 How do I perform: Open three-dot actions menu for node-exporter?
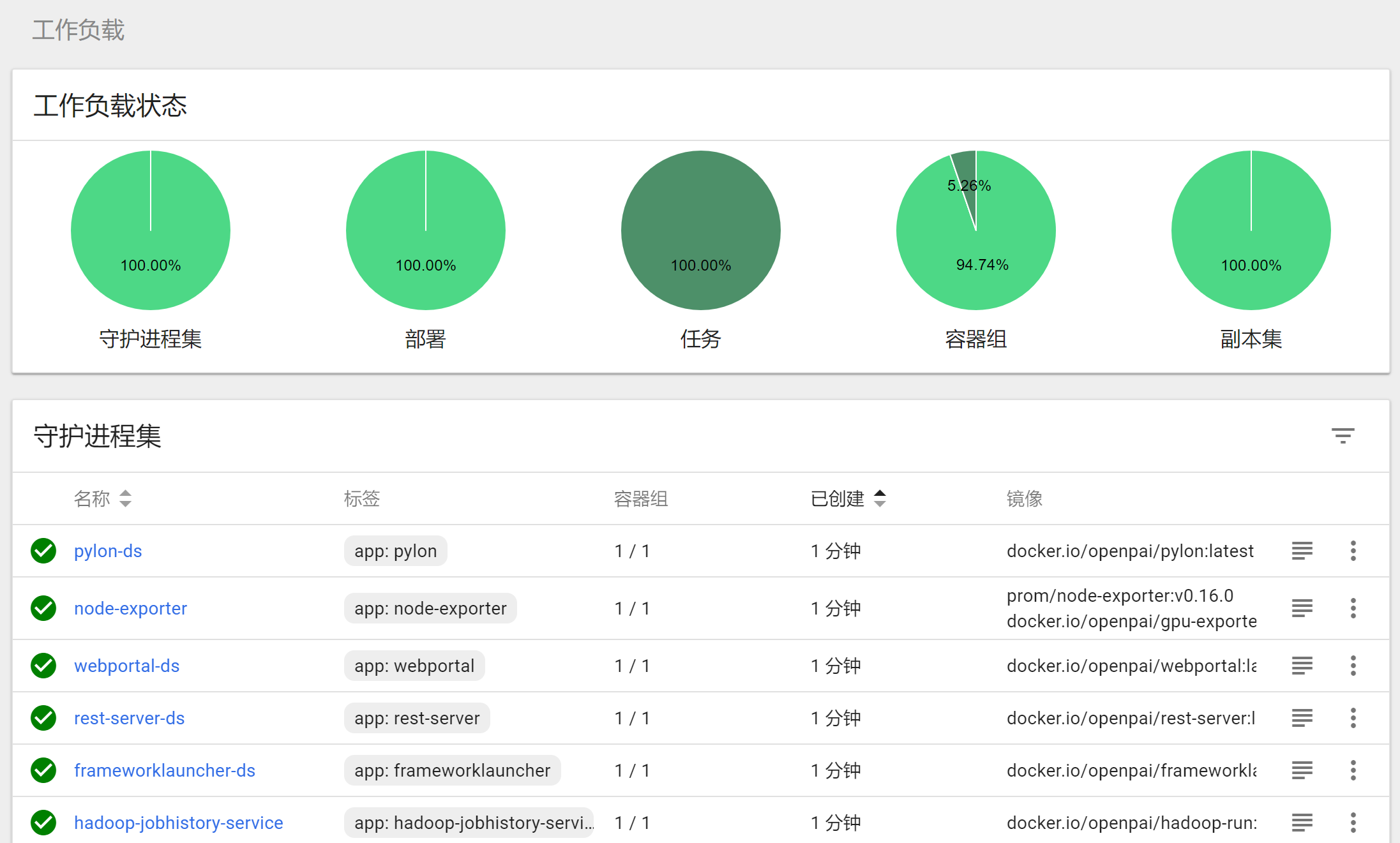(x=1353, y=608)
